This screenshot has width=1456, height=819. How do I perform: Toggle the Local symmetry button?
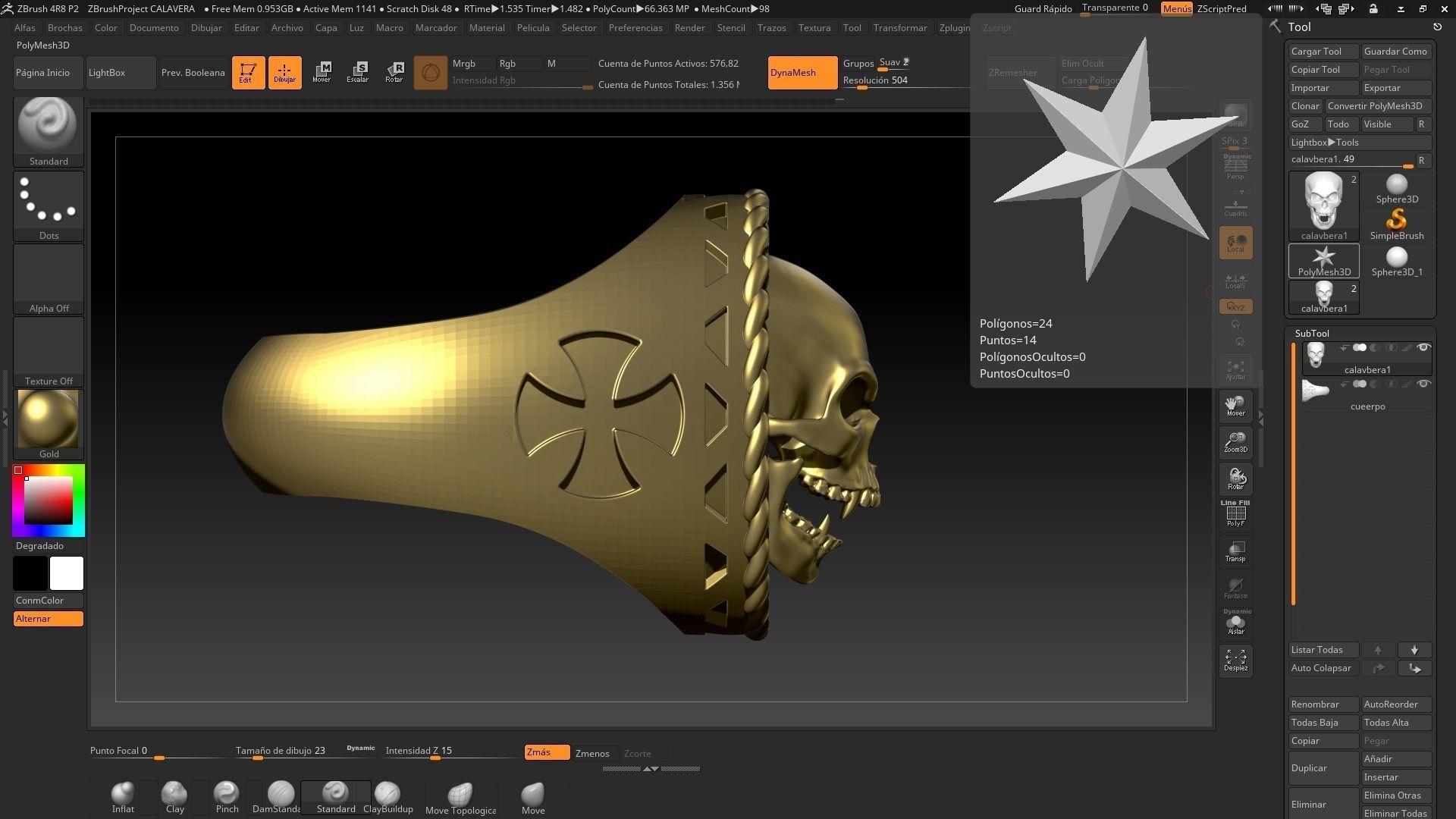pyautogui.click(x=1235, y=243)
